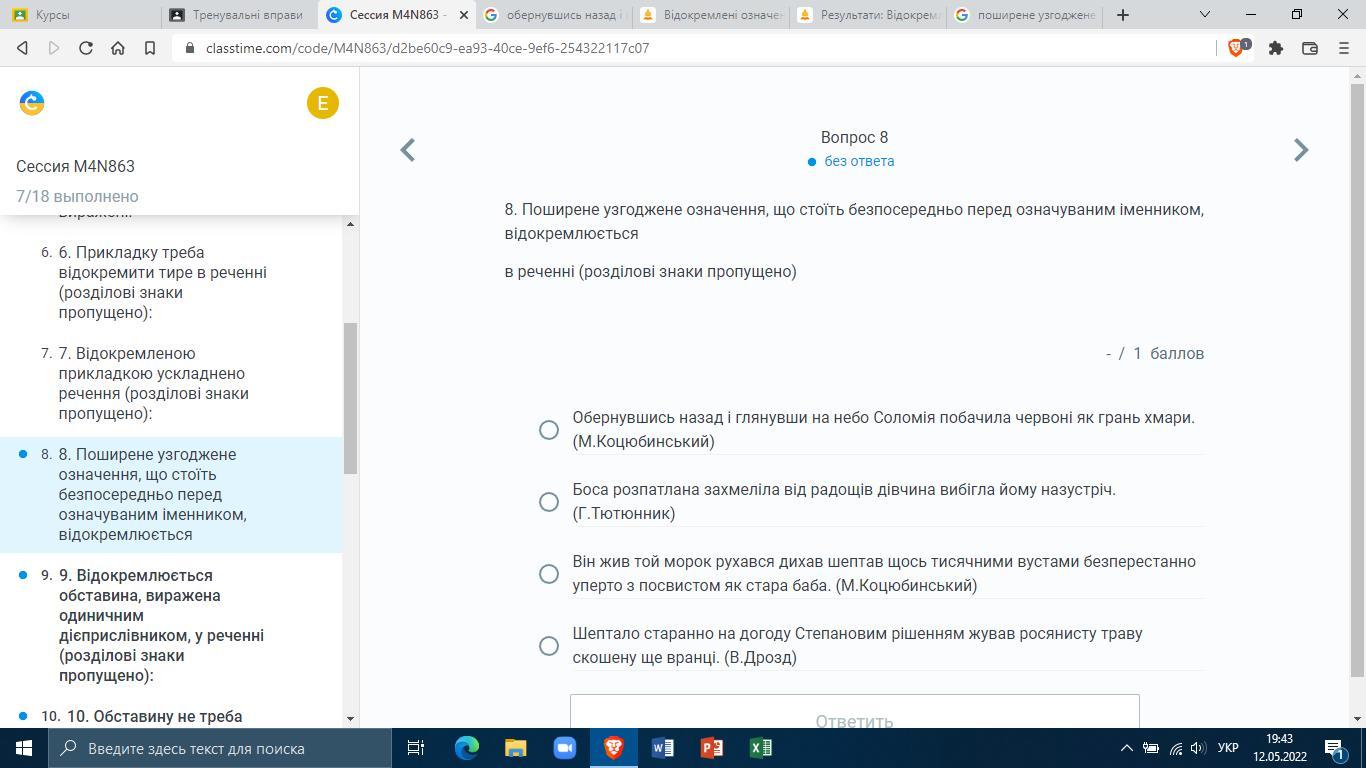This screenshot has height=768, width=1366.
Task: Click the Windows search box
Action: click(x=220, y=748)
